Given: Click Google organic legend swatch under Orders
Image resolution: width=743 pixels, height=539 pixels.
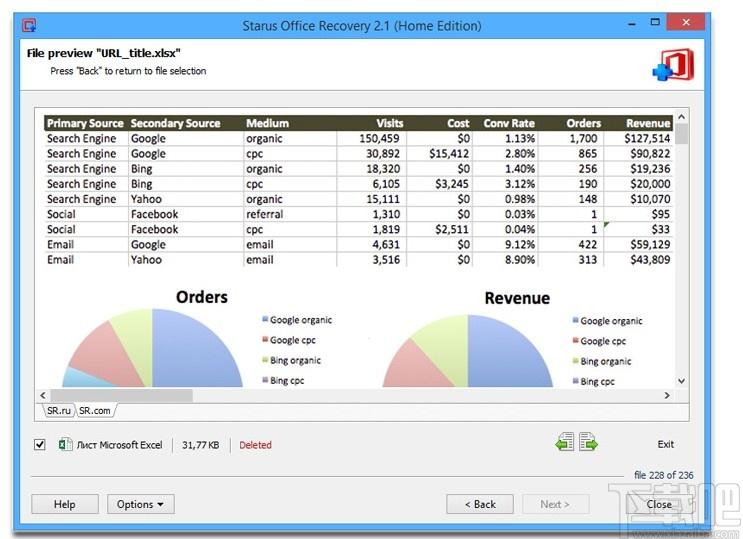Looking at the screenshot, I should point(265,319).
